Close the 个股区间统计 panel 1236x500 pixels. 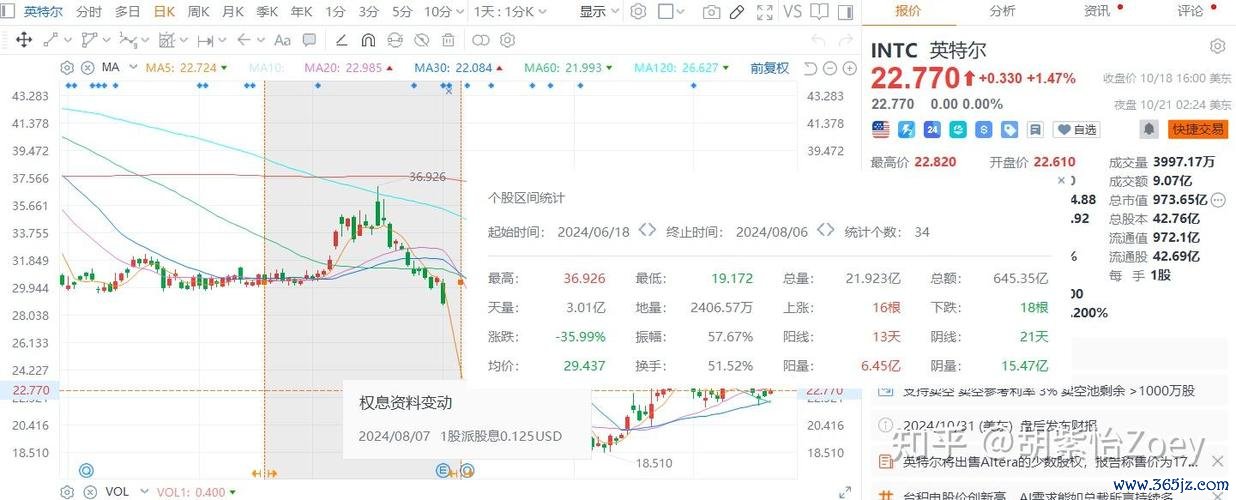point(1061,181)
